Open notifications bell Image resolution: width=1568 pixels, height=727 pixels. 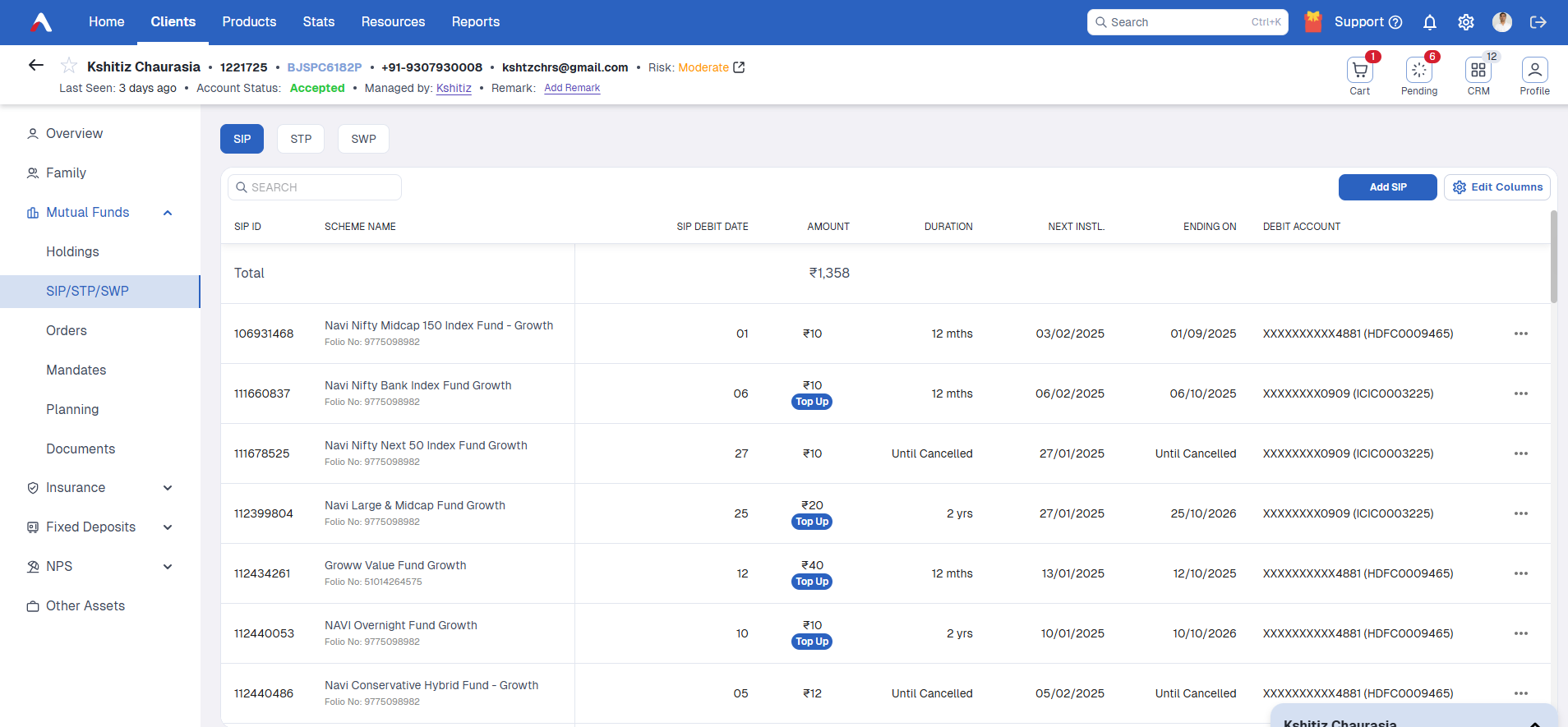[1430, 22]
